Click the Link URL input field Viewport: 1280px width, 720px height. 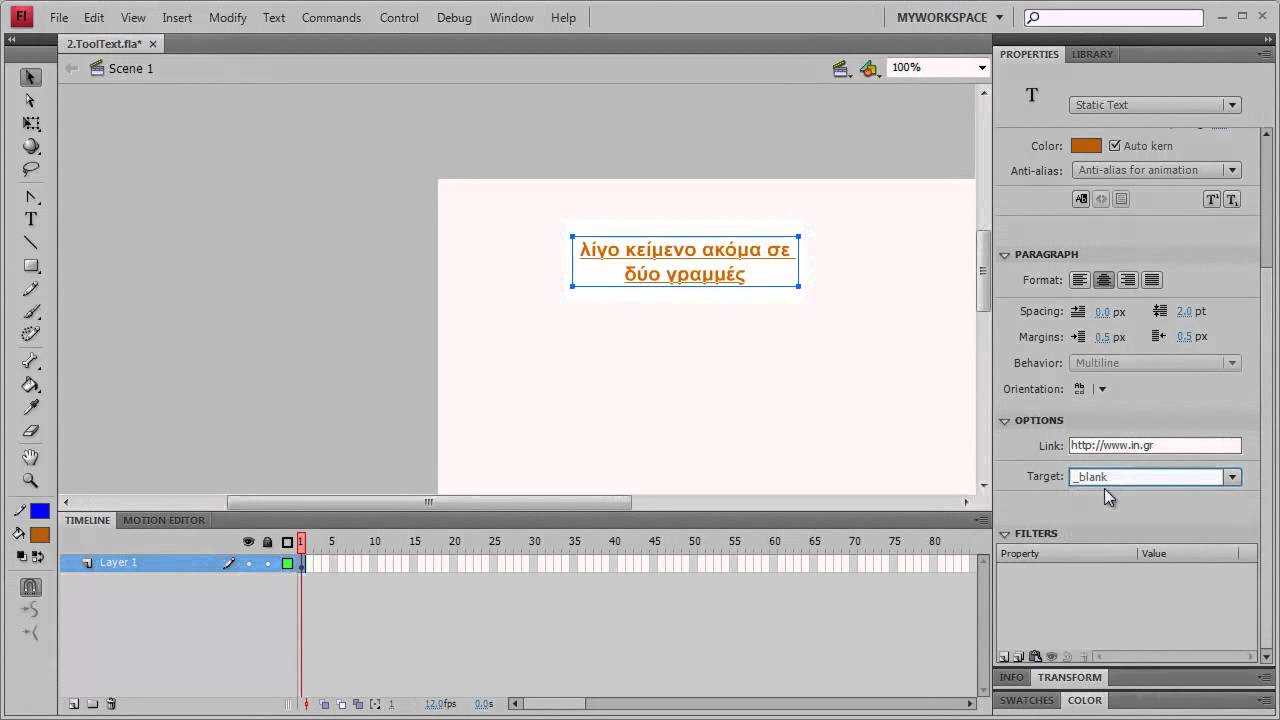click(1155, 446)
